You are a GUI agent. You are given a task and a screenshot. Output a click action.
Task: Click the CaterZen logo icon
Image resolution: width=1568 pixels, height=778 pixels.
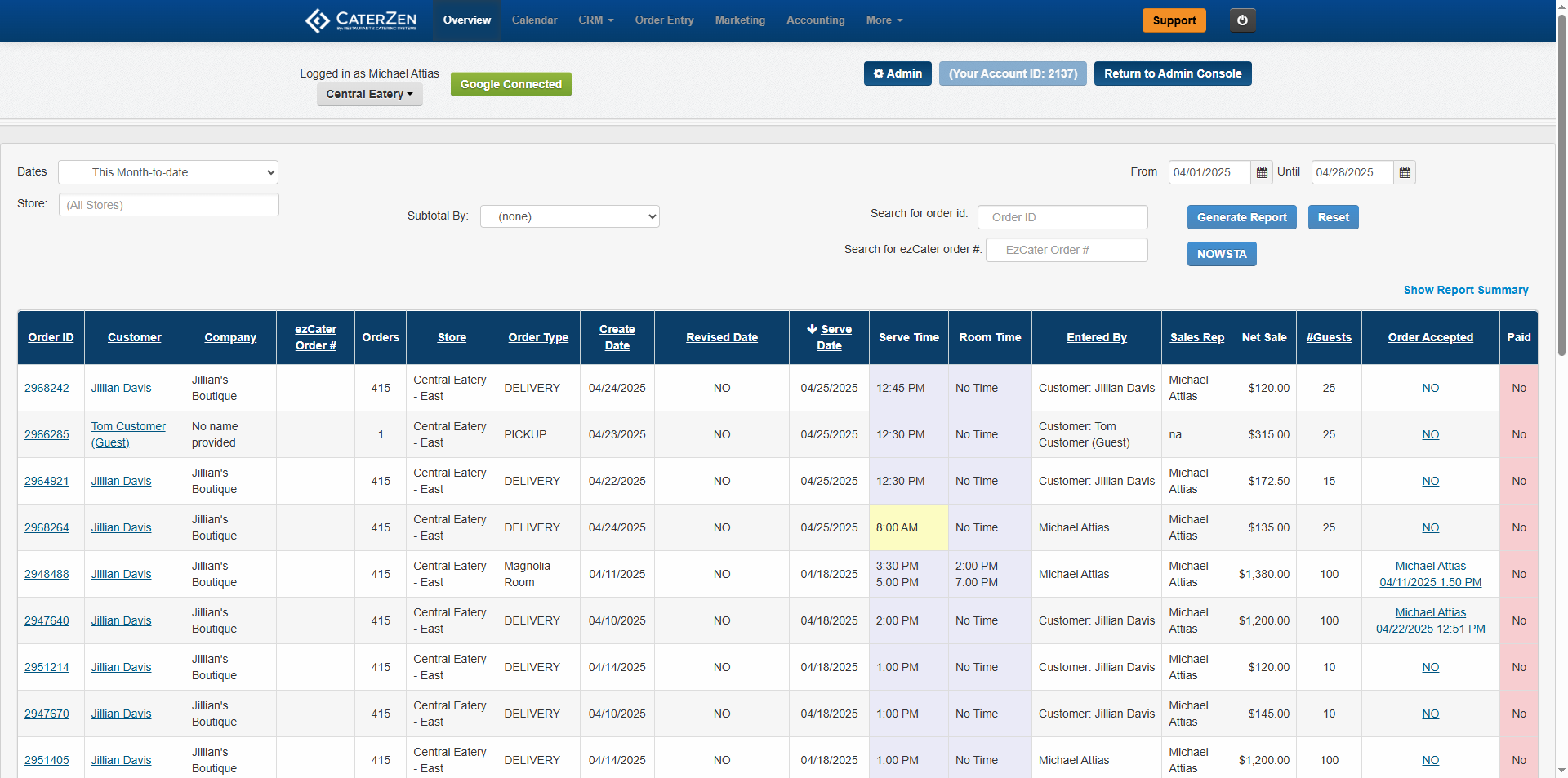click(317, 20)
